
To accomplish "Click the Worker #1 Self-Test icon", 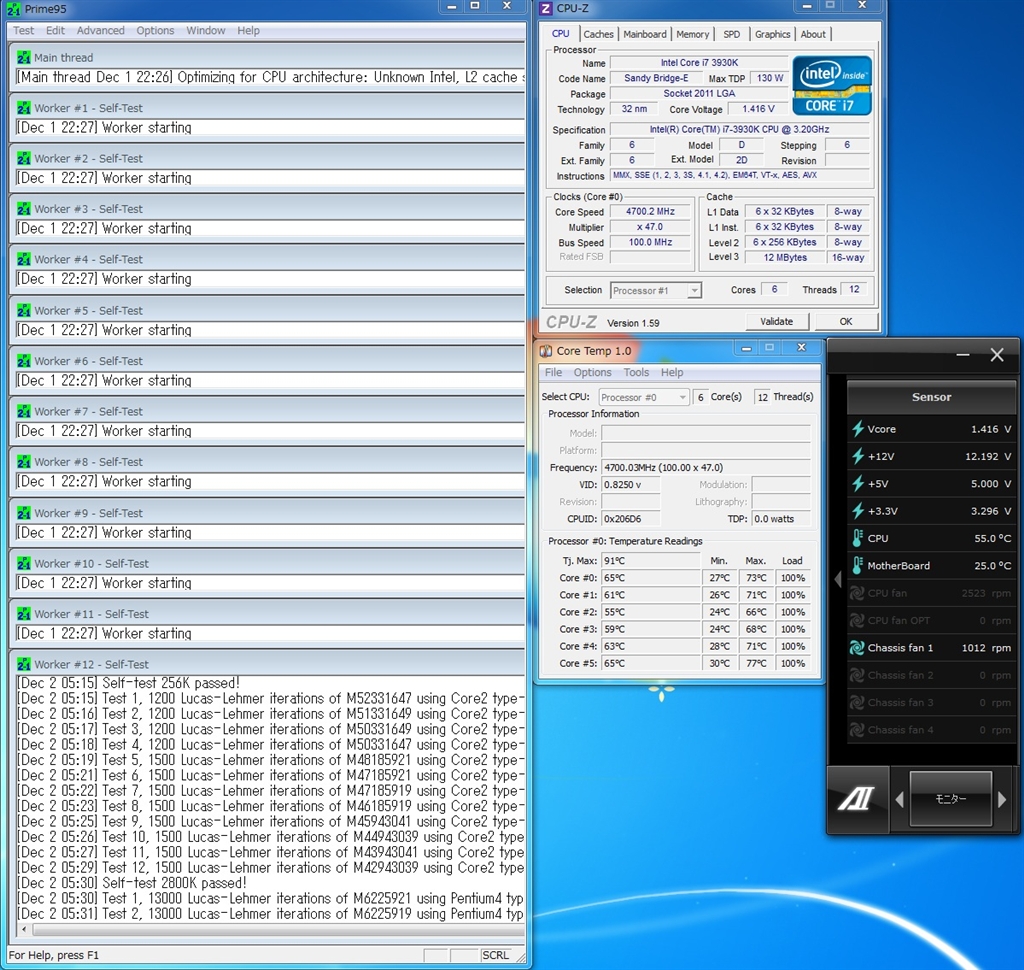I will point(24,108).
